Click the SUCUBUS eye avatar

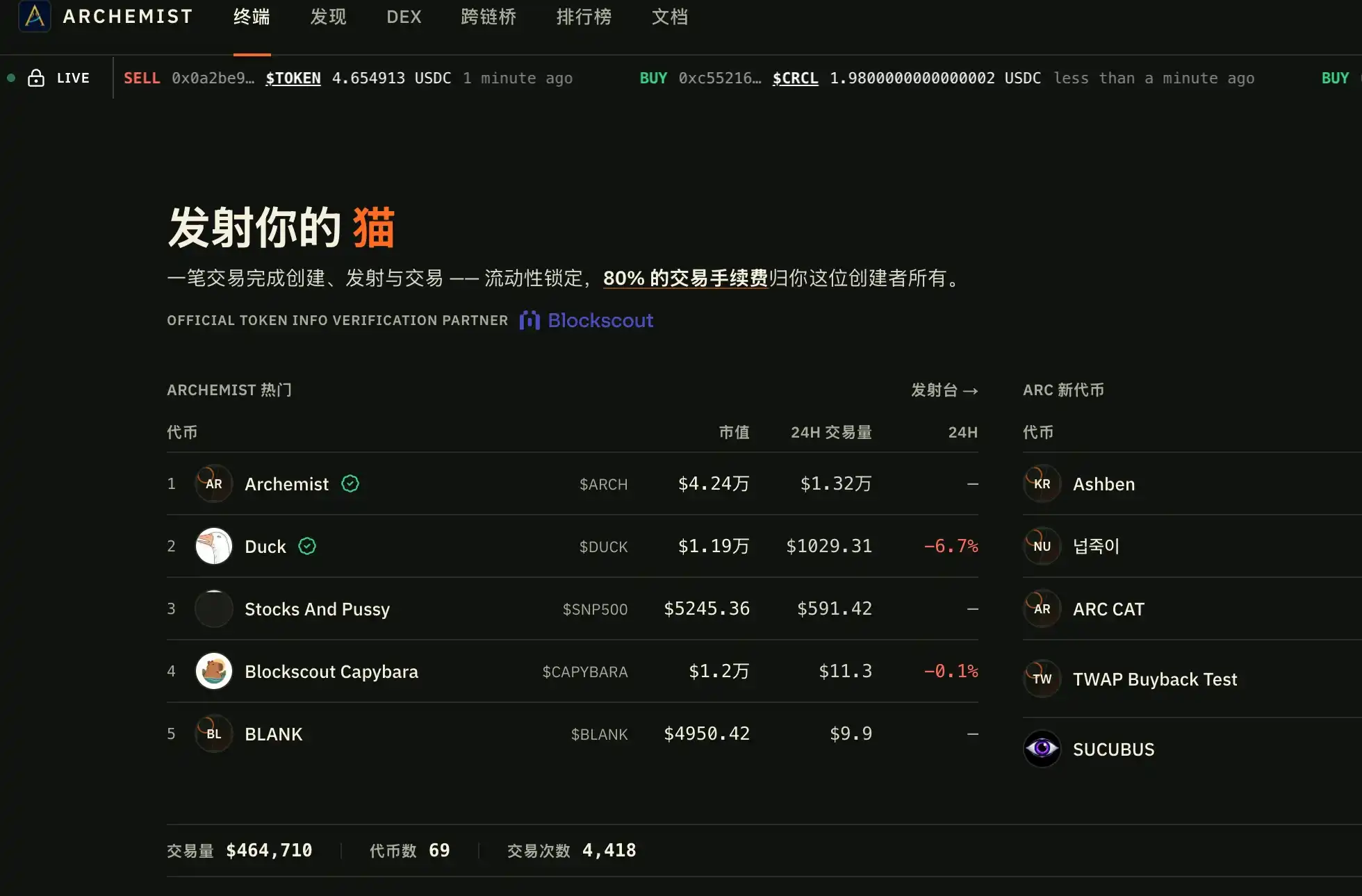(x=1042, y=749)
